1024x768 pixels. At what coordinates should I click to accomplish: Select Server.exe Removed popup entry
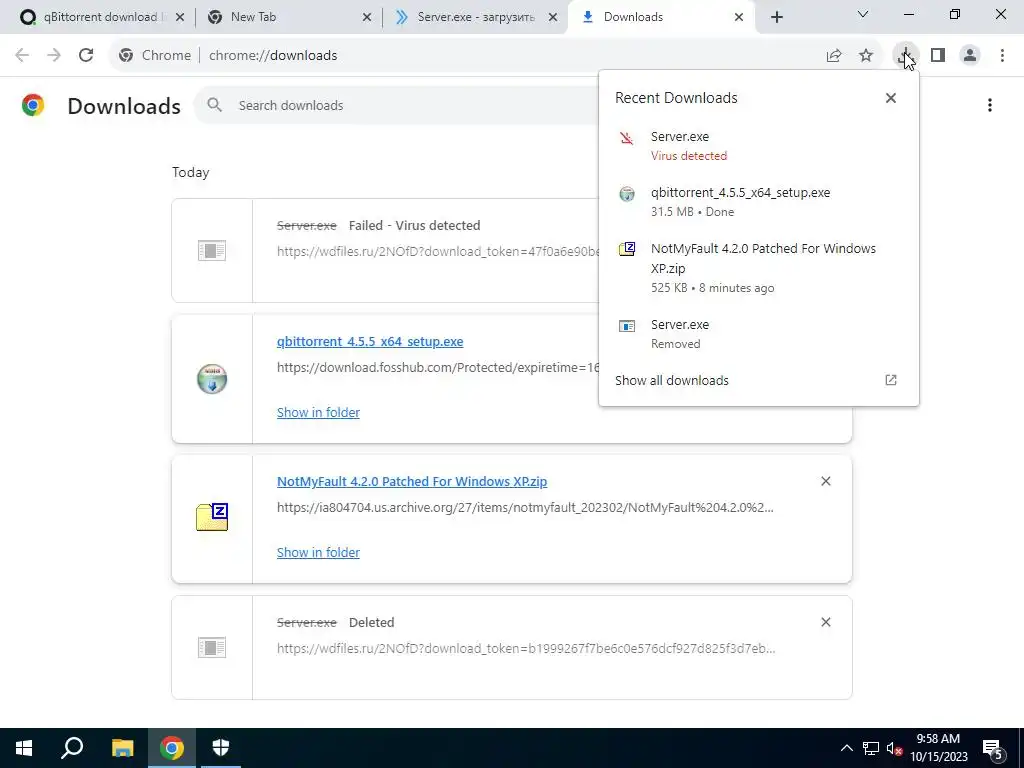coord(758,334)
